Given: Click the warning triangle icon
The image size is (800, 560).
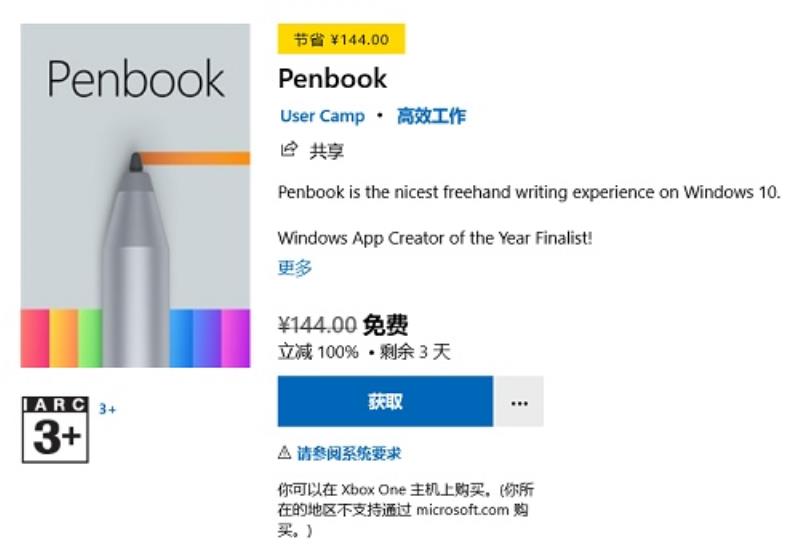Looking at the screenshot, I should point(285,452).
